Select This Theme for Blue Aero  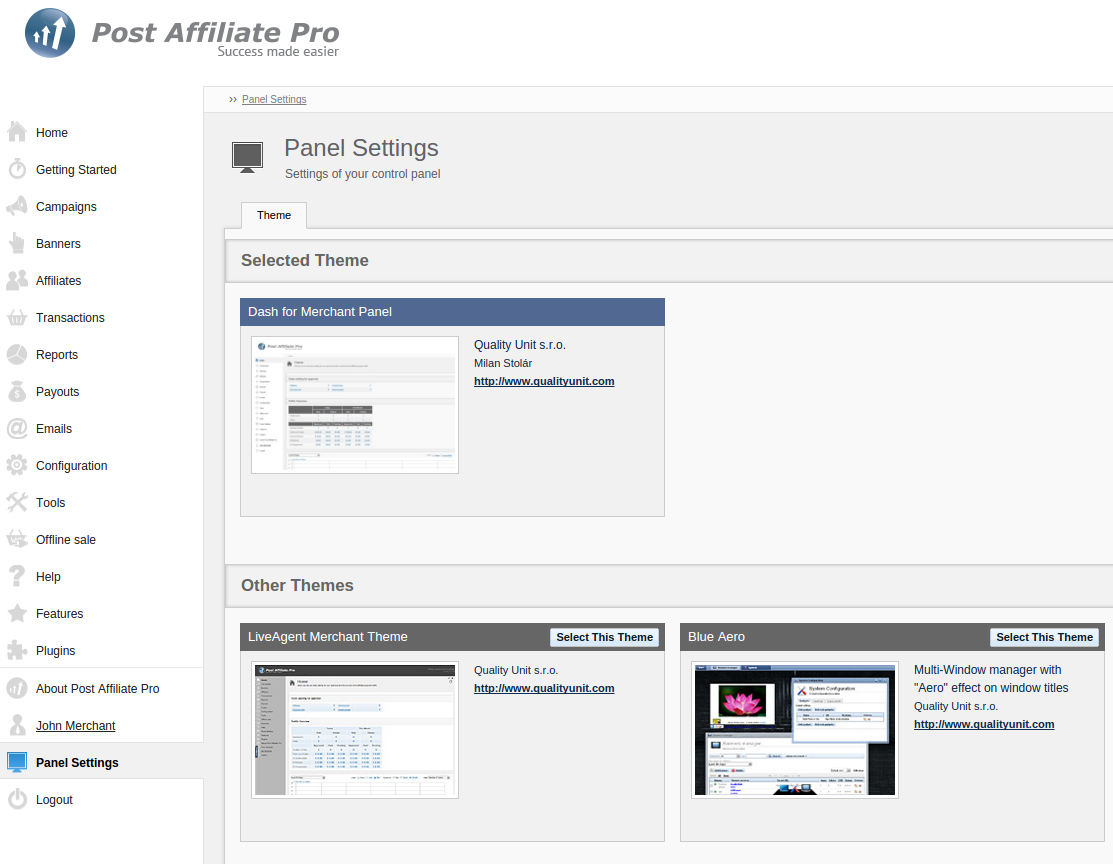pyautogui.click(x=1044, y=637)
